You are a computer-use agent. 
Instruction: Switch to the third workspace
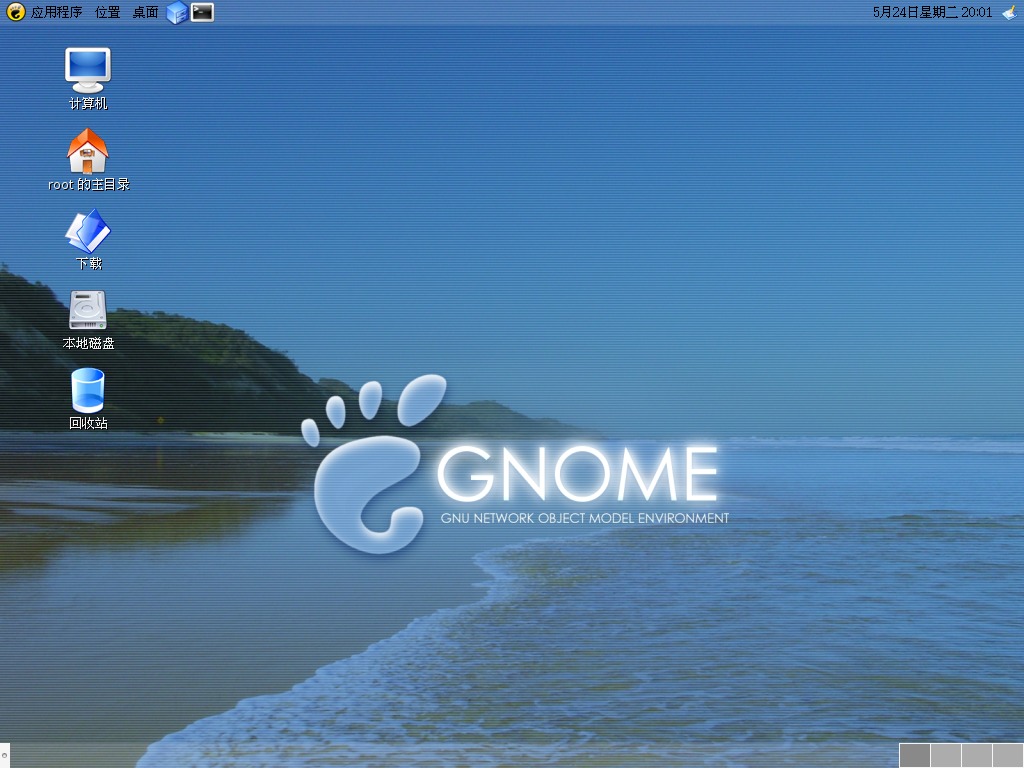pos(976,756)
